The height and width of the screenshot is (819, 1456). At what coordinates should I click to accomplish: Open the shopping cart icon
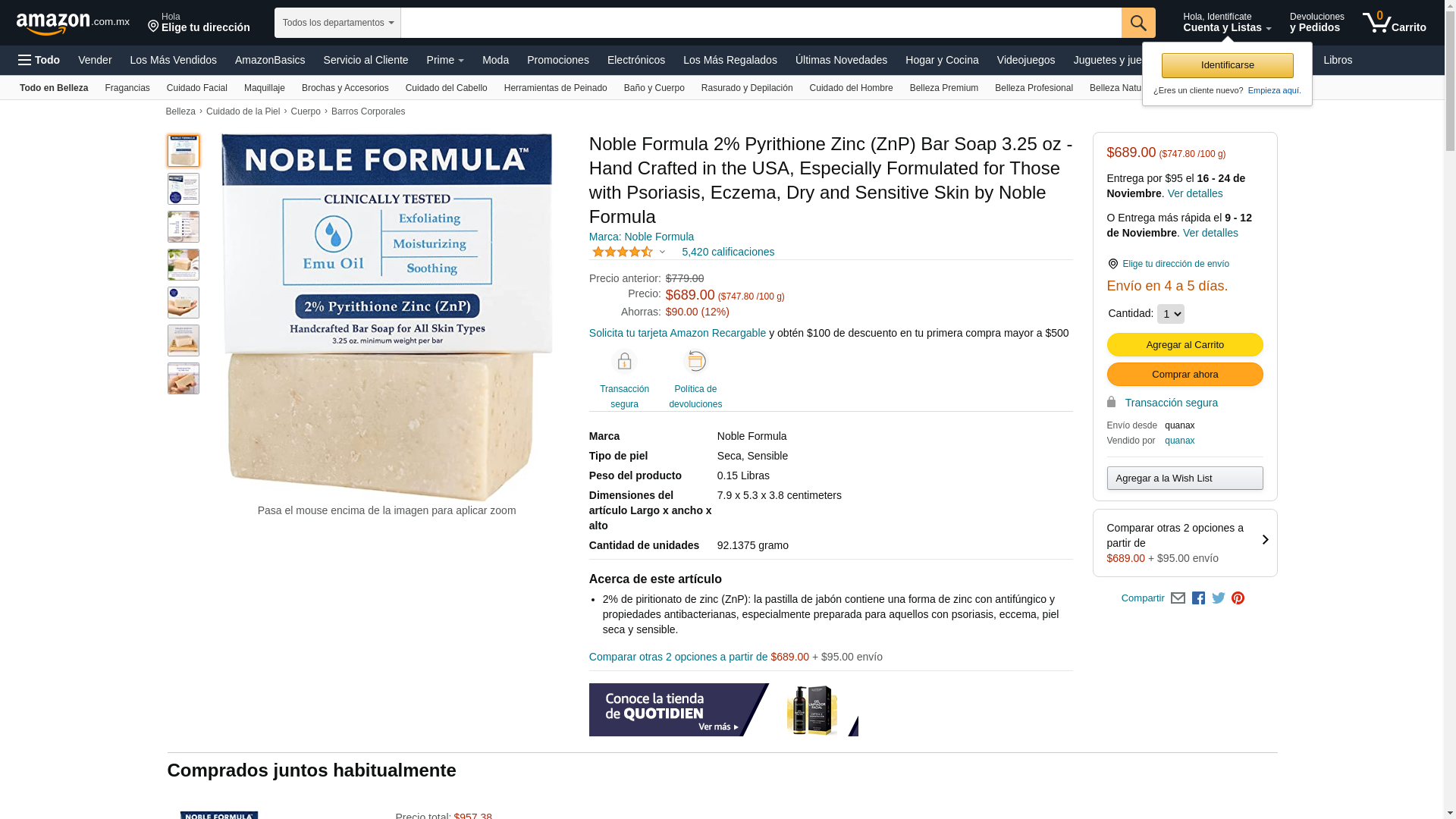click(1394, 23)
